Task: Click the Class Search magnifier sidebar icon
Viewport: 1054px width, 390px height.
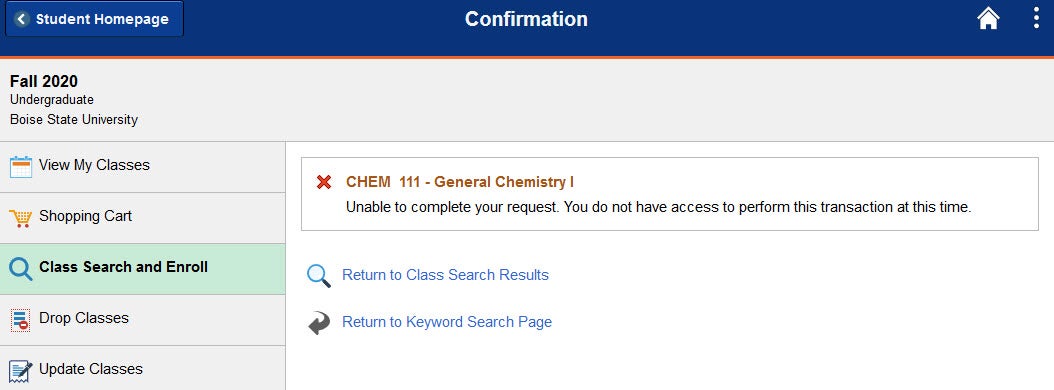Action: (21, 269)
